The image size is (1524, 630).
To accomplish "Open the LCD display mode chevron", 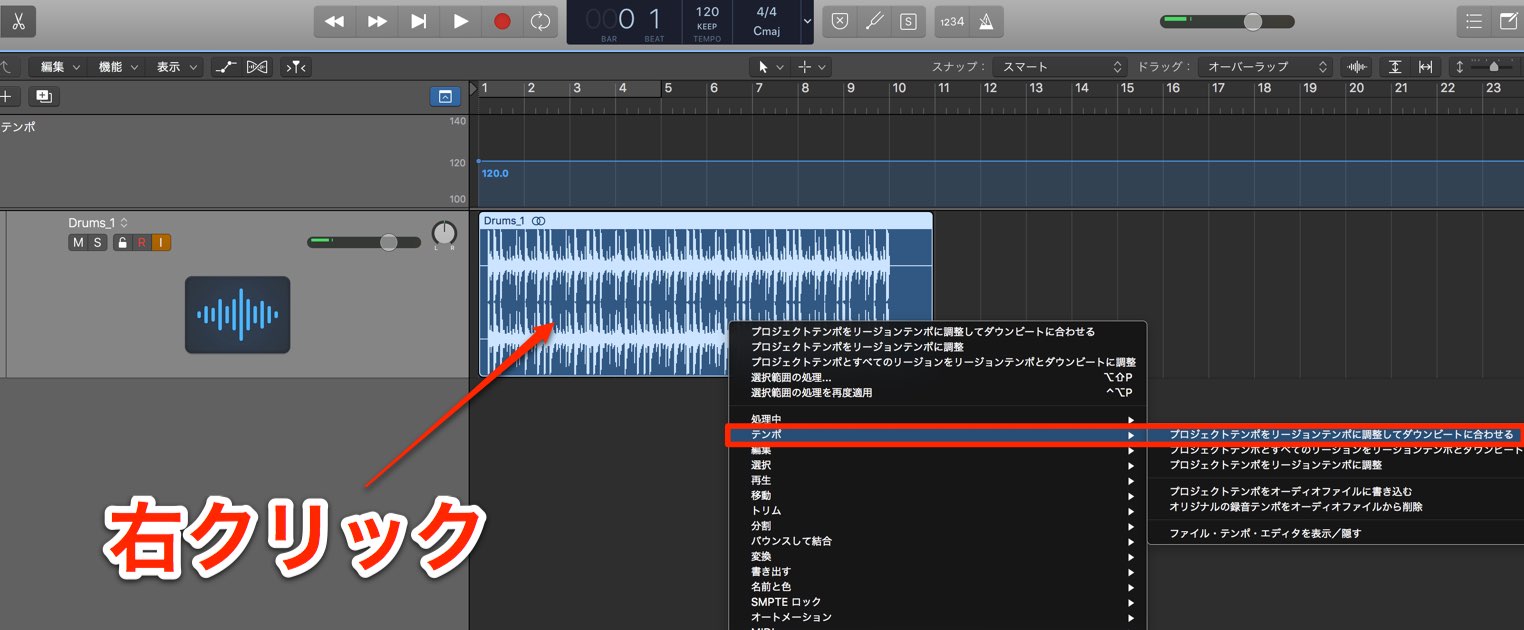I will (x=807, y=21).
